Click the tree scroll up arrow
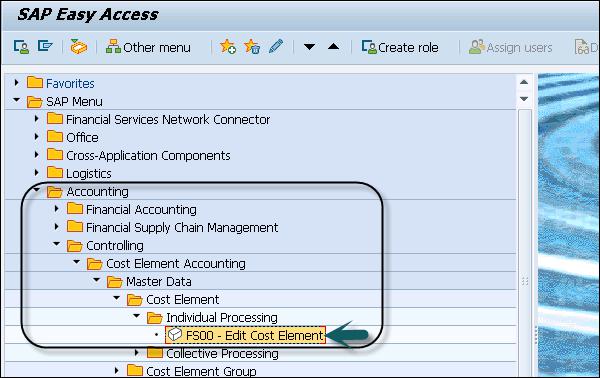The width and height of the screenshot is (600, 378). tap(524, 82)
